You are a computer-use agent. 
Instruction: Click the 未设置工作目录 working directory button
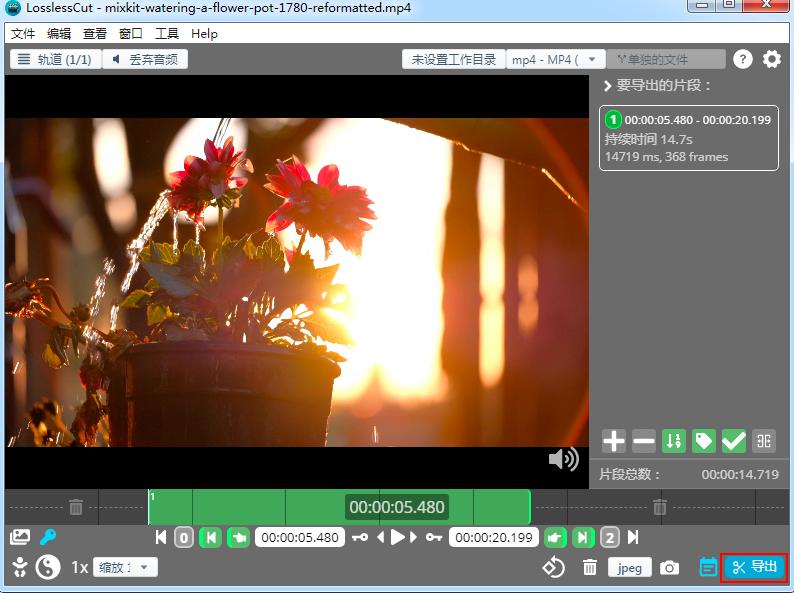(x=453, y=59)
